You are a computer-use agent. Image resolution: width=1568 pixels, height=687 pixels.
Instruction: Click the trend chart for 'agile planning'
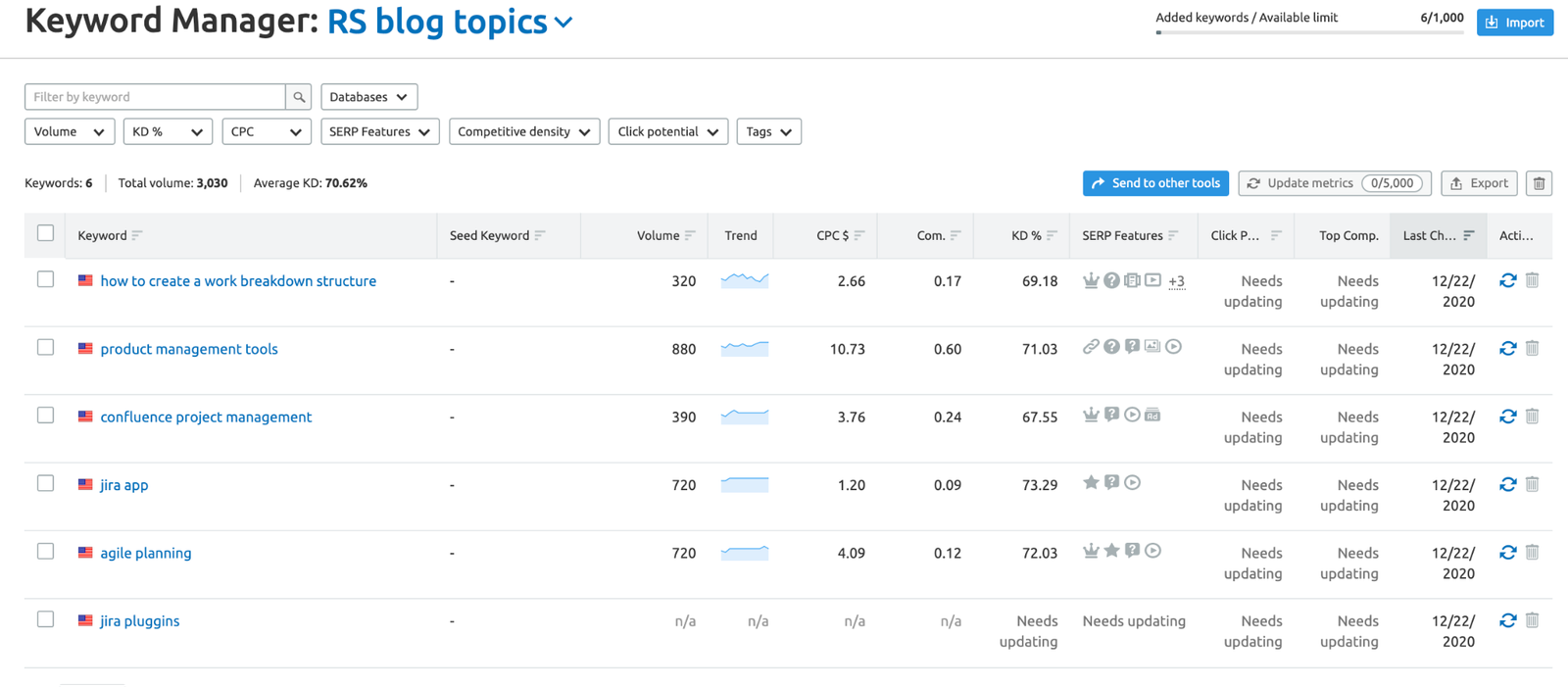pos(745,553)
